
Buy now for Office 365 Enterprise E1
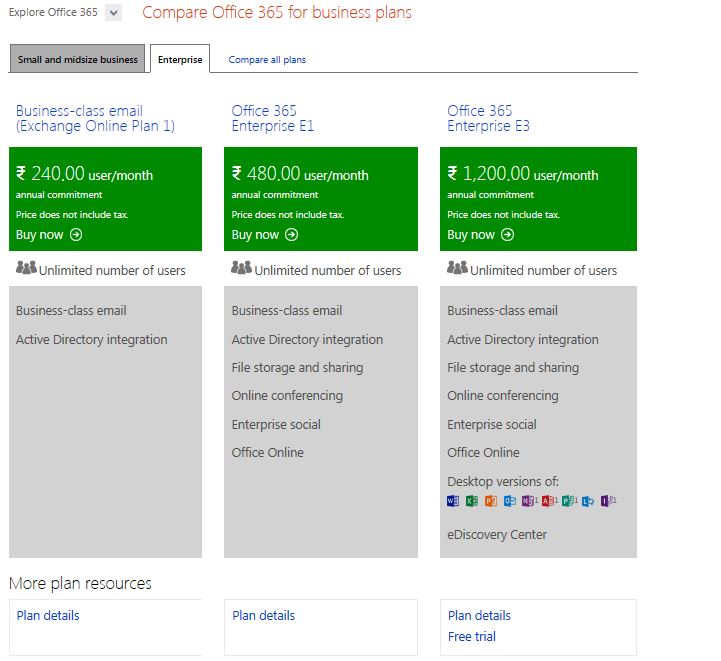point(264,235)
